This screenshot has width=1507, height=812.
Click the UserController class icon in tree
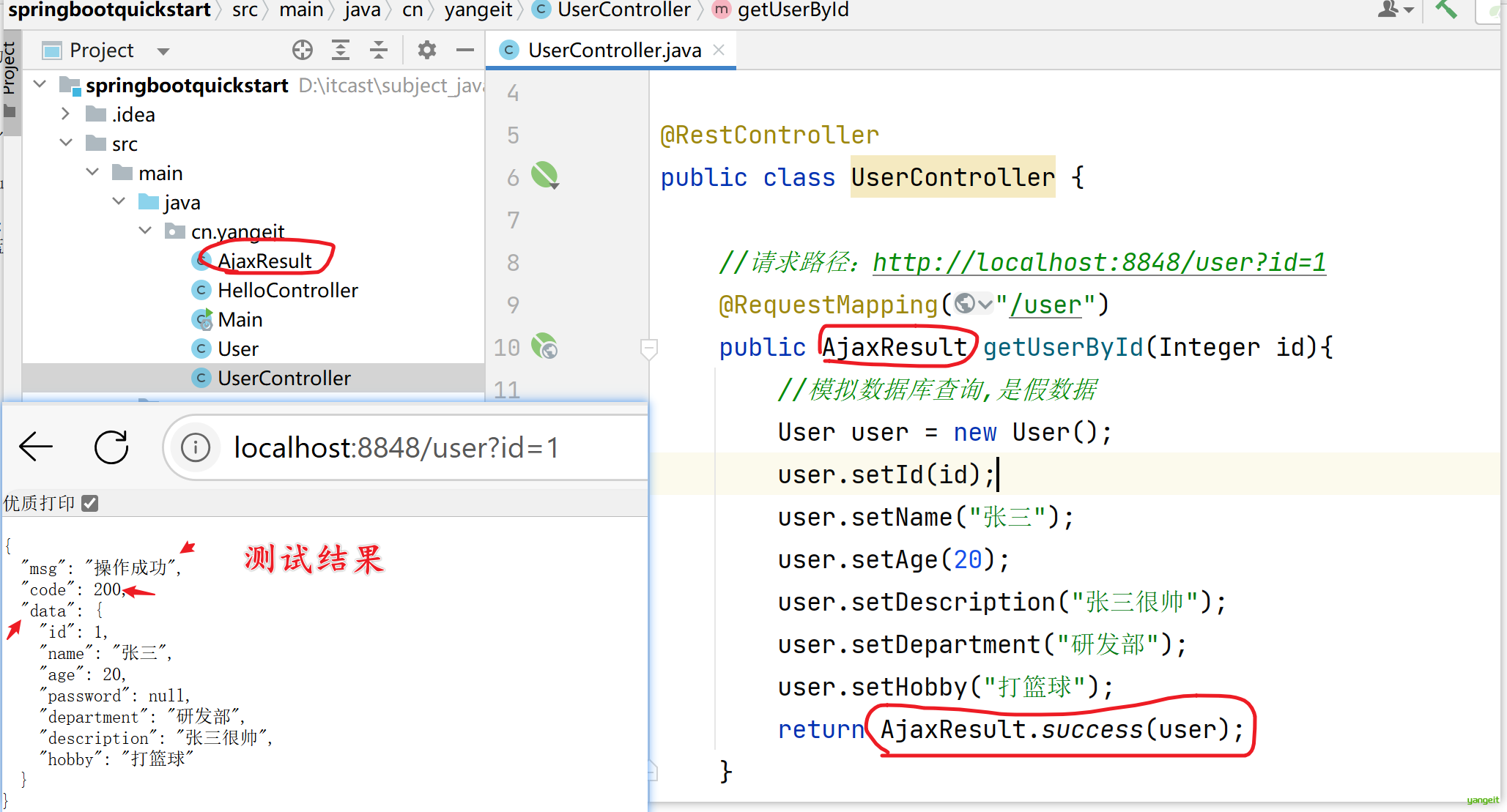click(201, 378)
